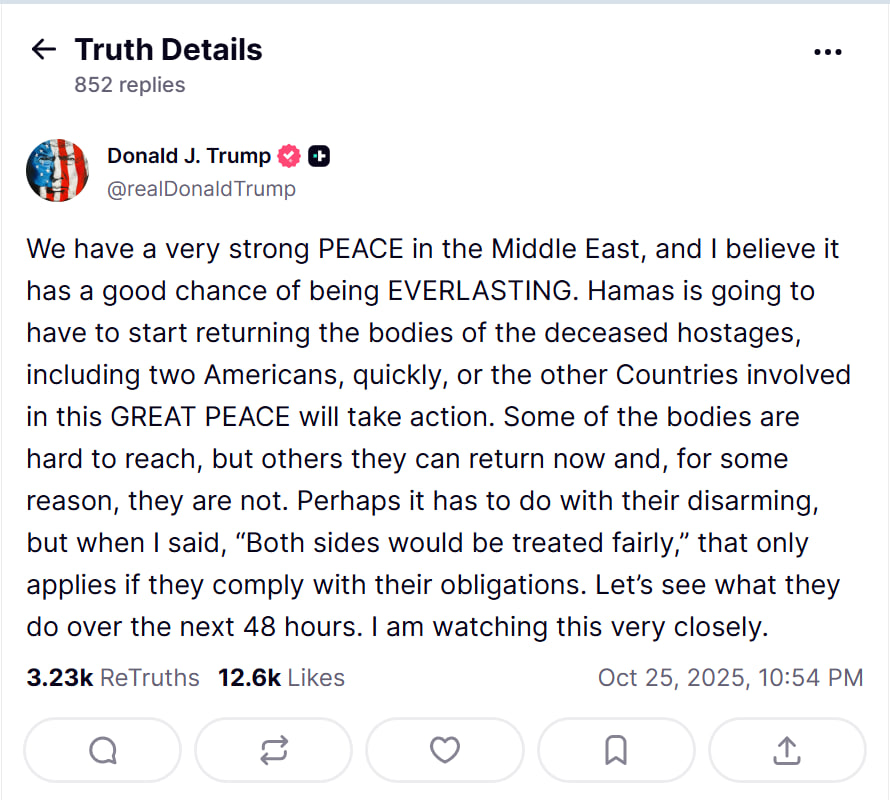The height and width of the screenshot is (800, 890).
Task: Click the red verified checkmark badge
Action: [289, 156]
